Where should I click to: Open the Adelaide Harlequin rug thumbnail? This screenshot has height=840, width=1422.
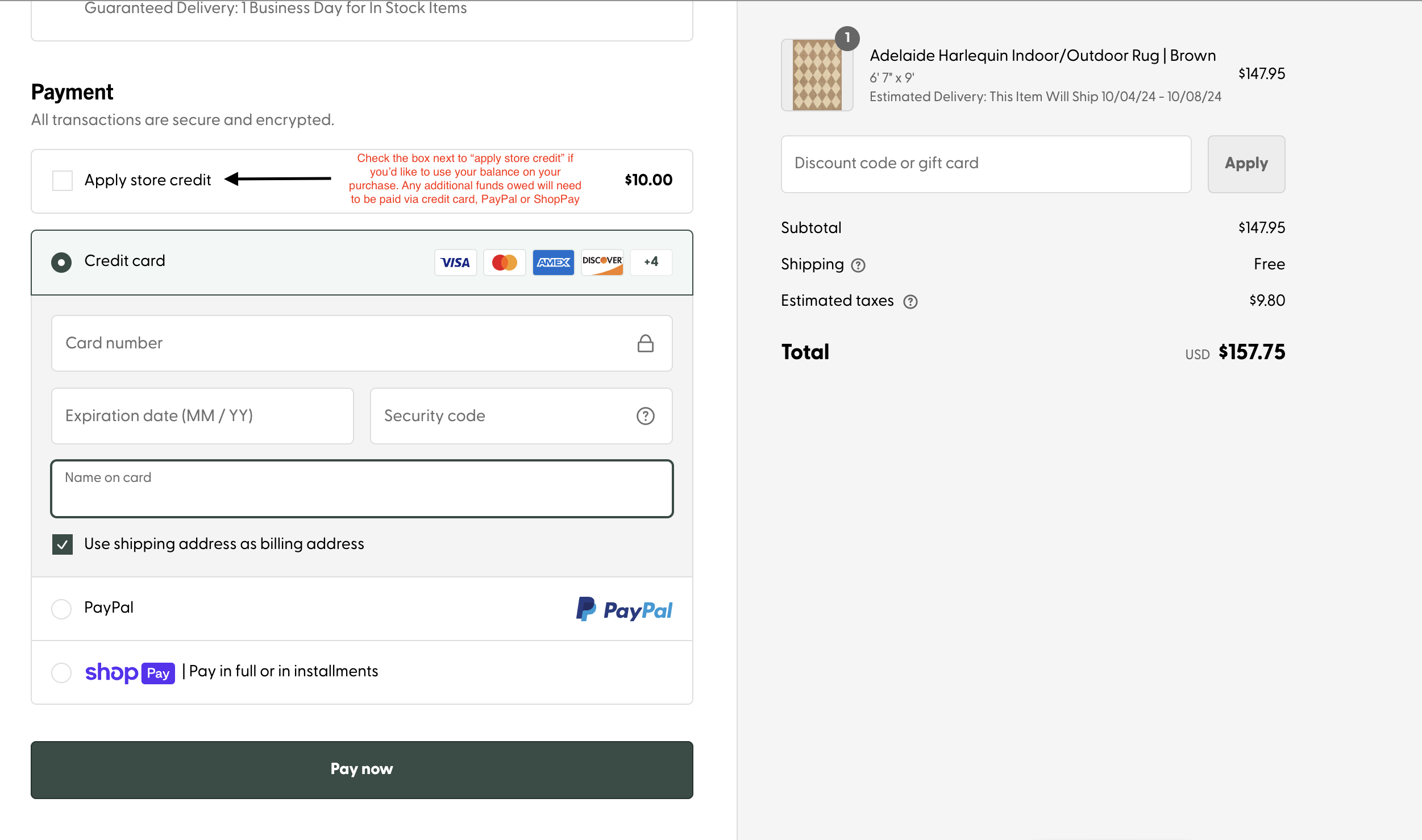pos(817,75)
